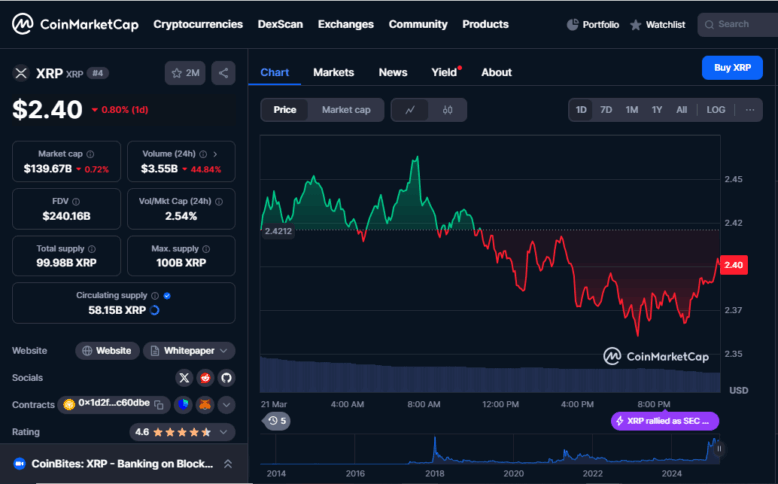778x484 pixels.
Task: Click the Search input field
Action: [737, 24]
